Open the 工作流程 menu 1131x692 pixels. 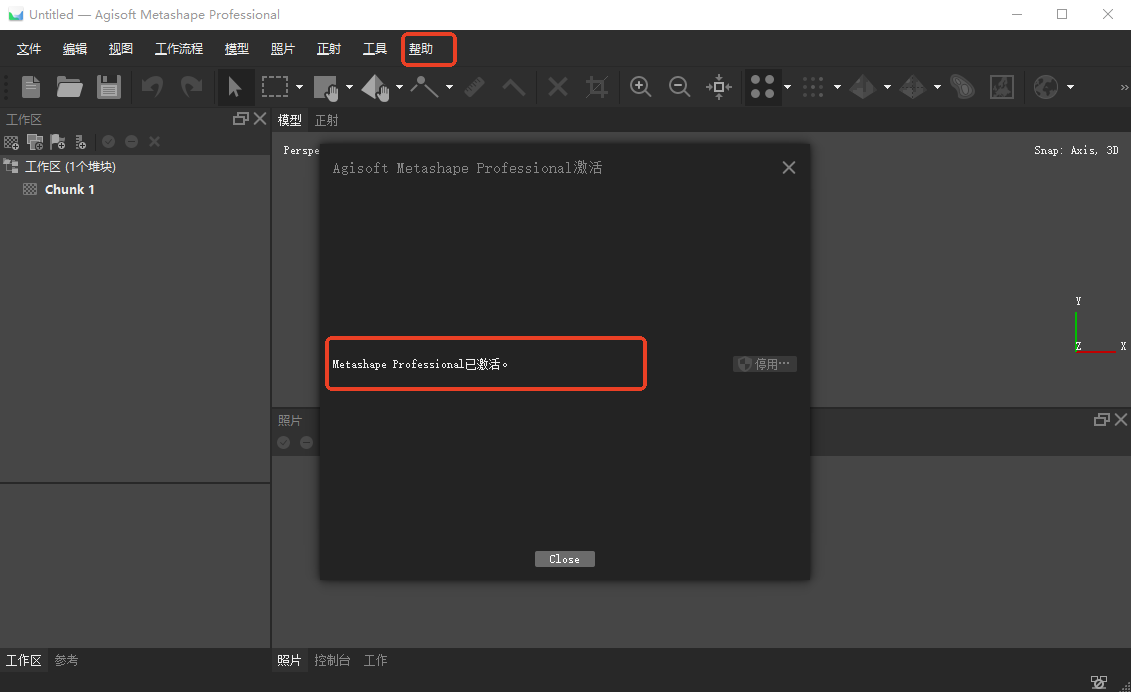[179, 48]
